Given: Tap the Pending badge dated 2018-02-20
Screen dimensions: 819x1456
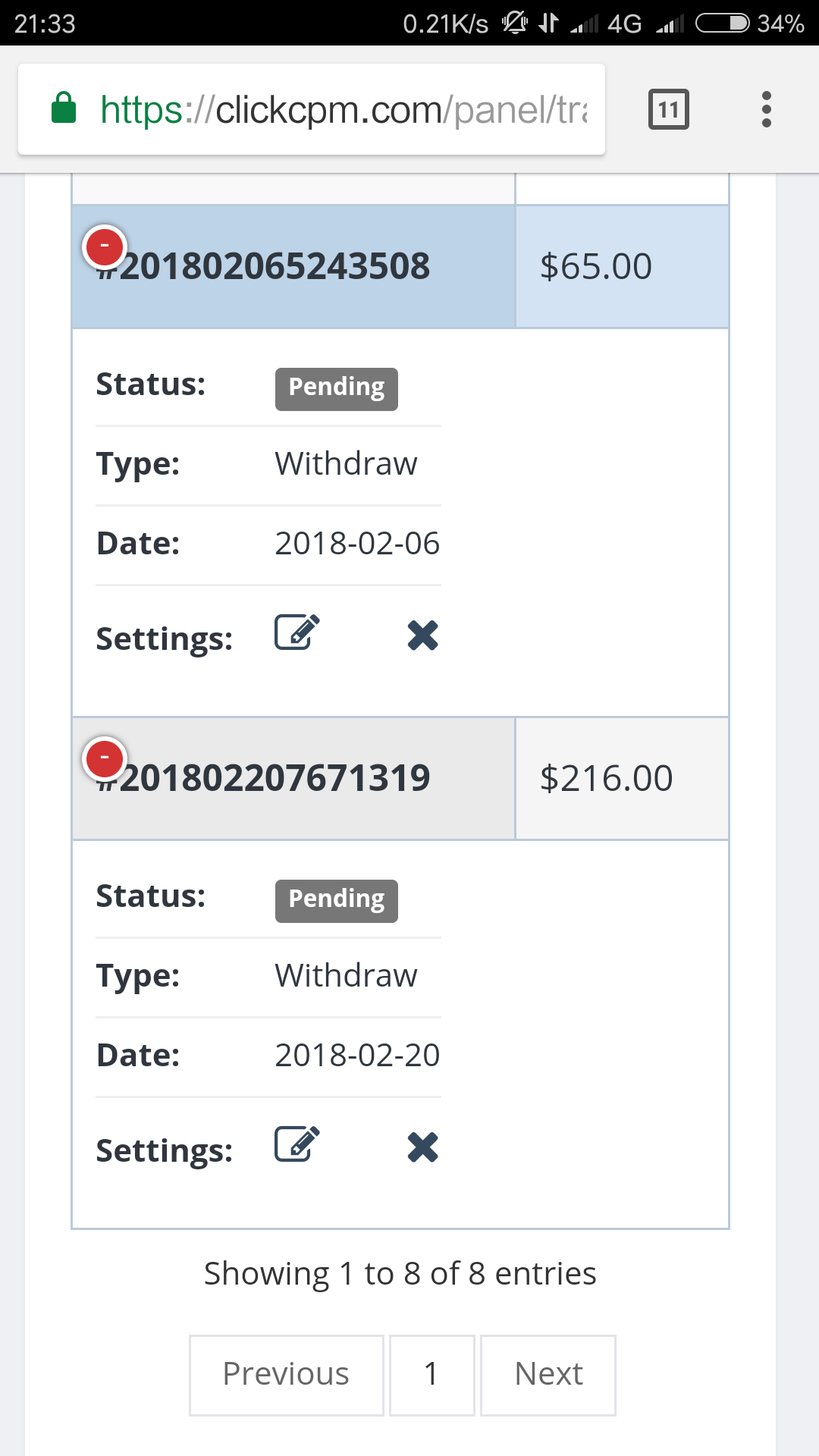Looking at the screenshot, I should tap(337, 901).
